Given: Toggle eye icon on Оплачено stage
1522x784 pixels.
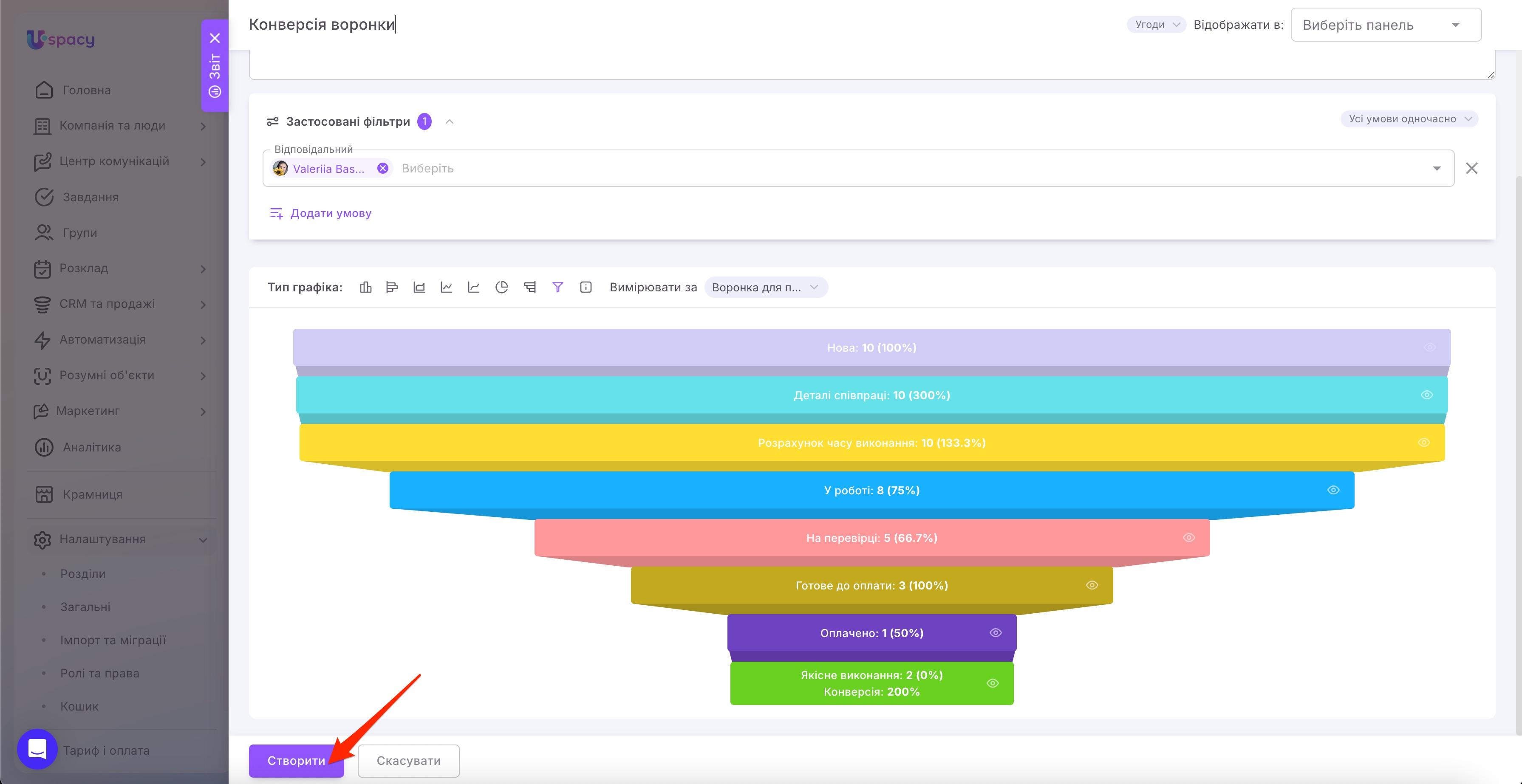Looking at the screenshot, I should pyautogui.click(x=996, y=633).
